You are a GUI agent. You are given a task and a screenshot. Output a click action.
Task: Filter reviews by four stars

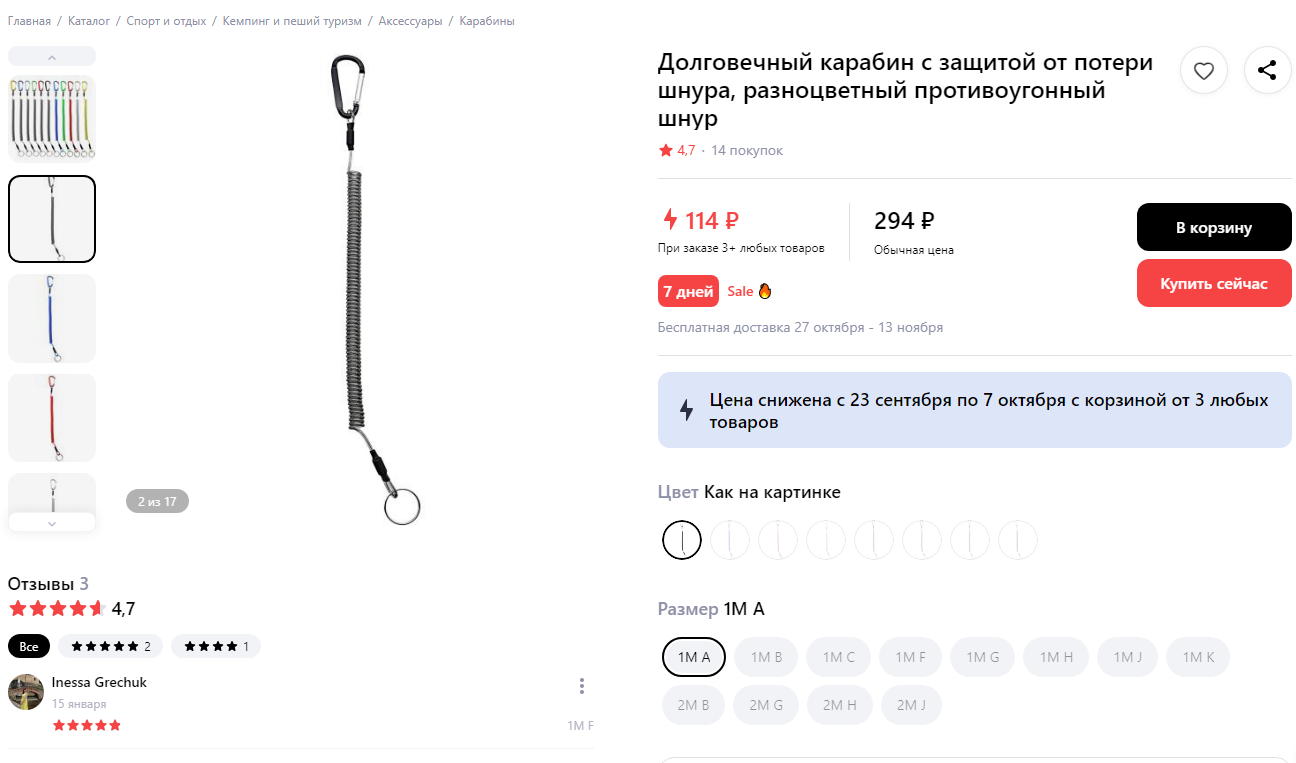pyautogui.click(x=216, y=646)
